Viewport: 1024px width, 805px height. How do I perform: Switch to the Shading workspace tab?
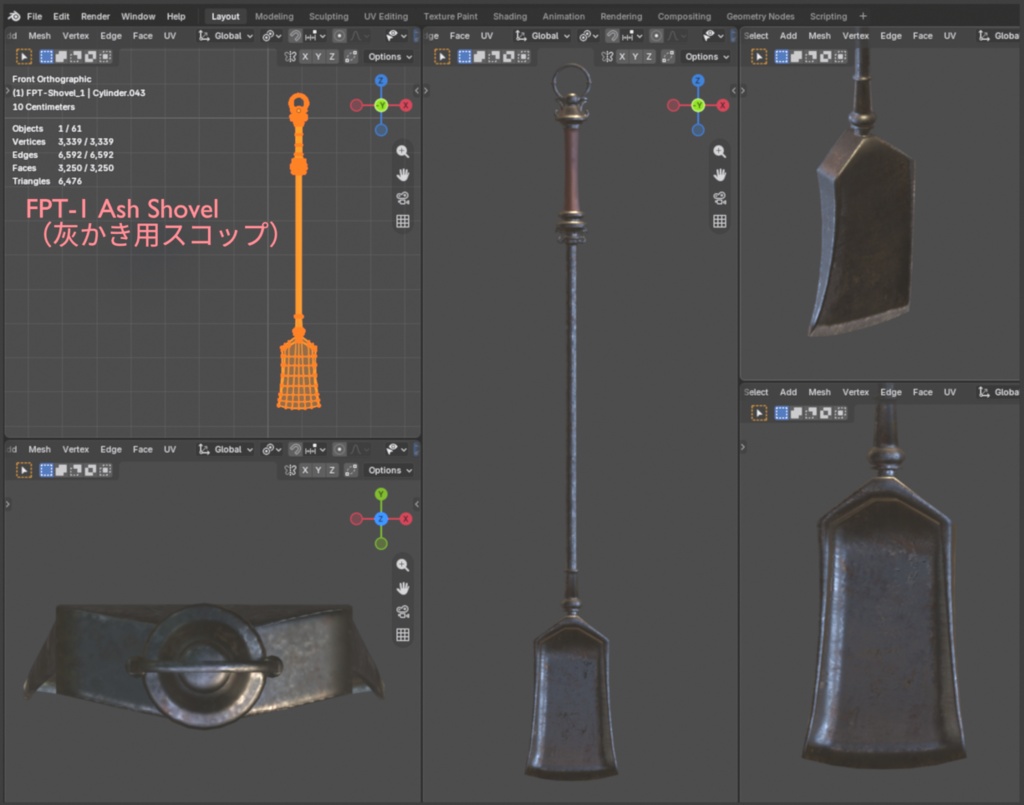point(510,16)
